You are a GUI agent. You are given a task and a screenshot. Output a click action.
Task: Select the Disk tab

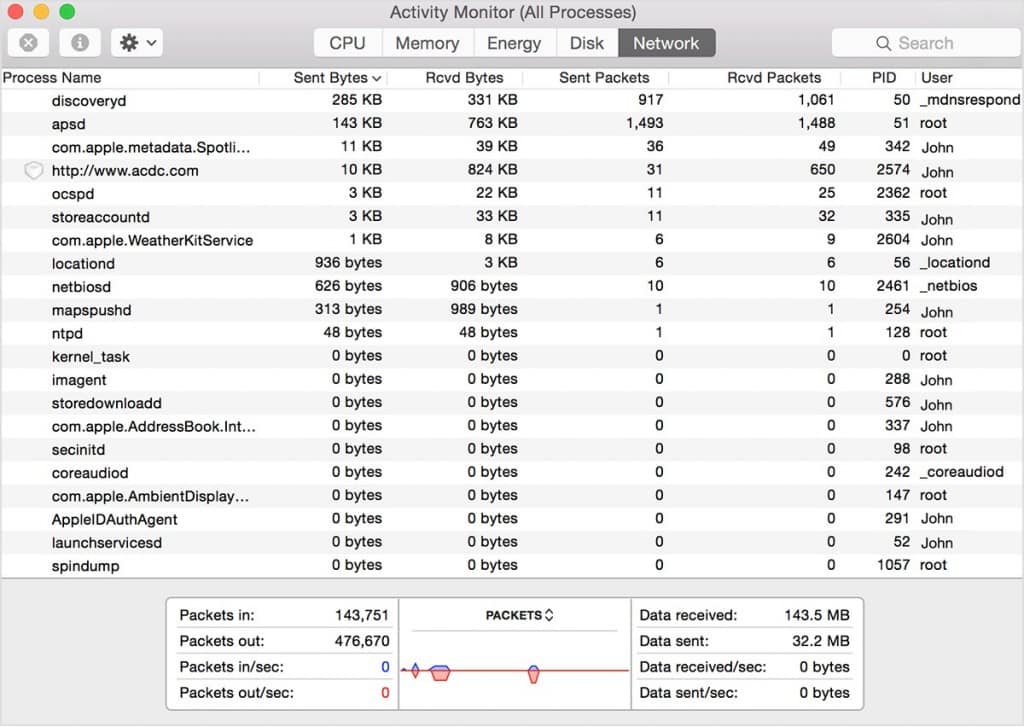click(x=587, y=43)
